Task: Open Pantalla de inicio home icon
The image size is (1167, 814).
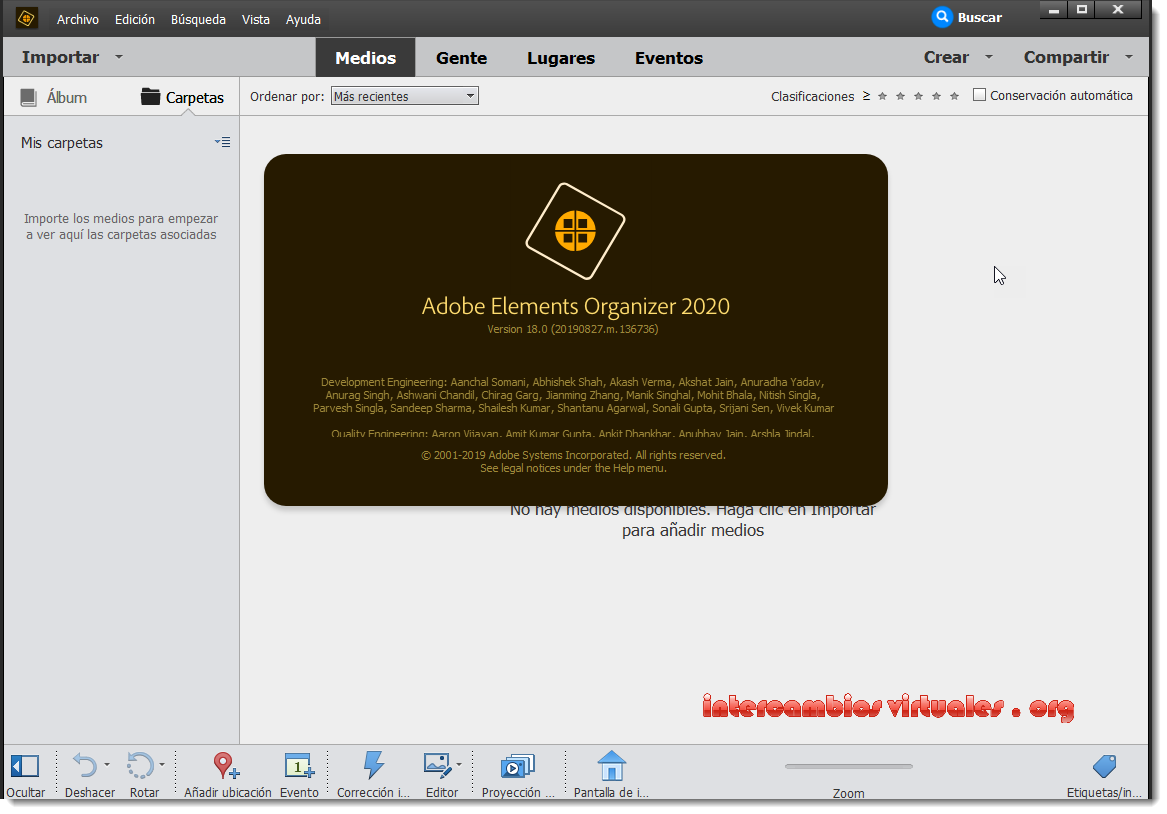Action: click(611, 766)
